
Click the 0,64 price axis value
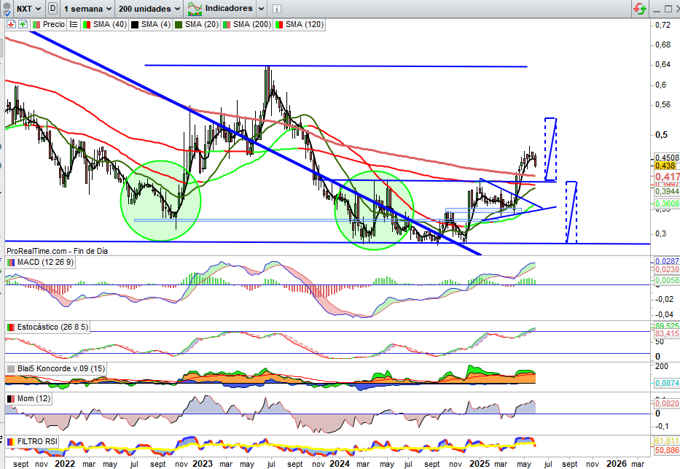(663, 64)
